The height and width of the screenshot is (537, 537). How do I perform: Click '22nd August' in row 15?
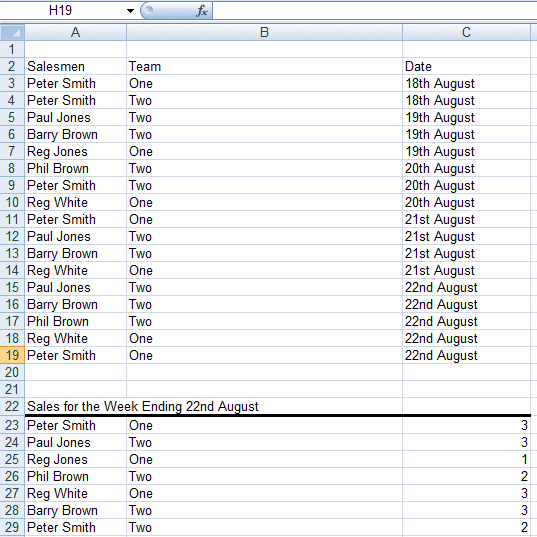(466, 287)
